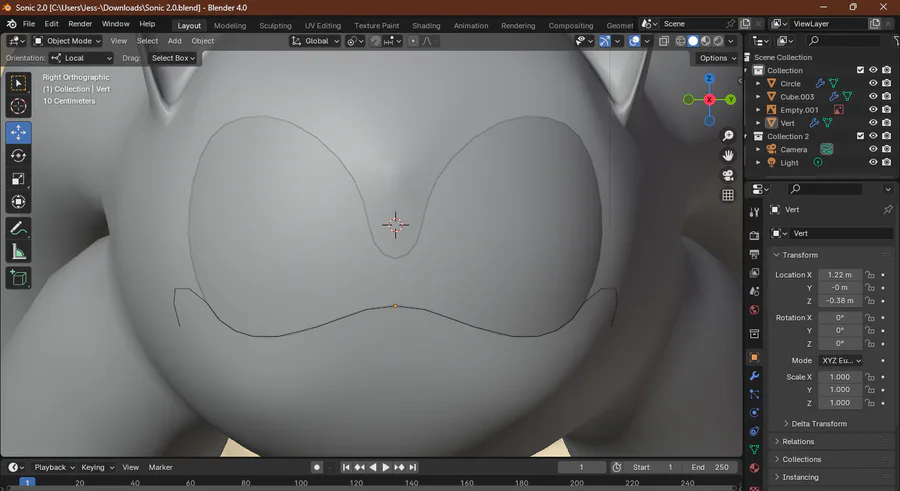Hide Vert object in viewport
The image size is (900, 491).
tap(873, 123)
